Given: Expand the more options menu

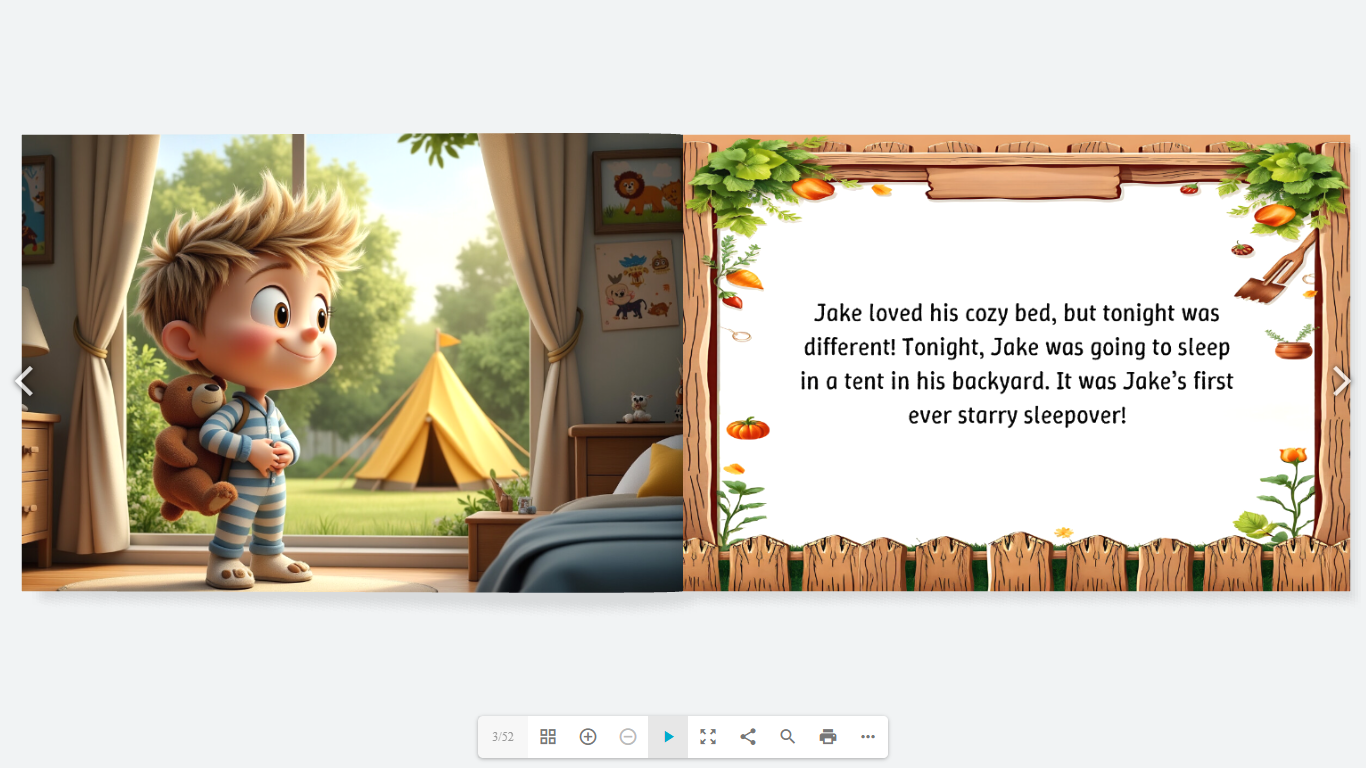Looking at the screenshot, I should coord(868,737).
